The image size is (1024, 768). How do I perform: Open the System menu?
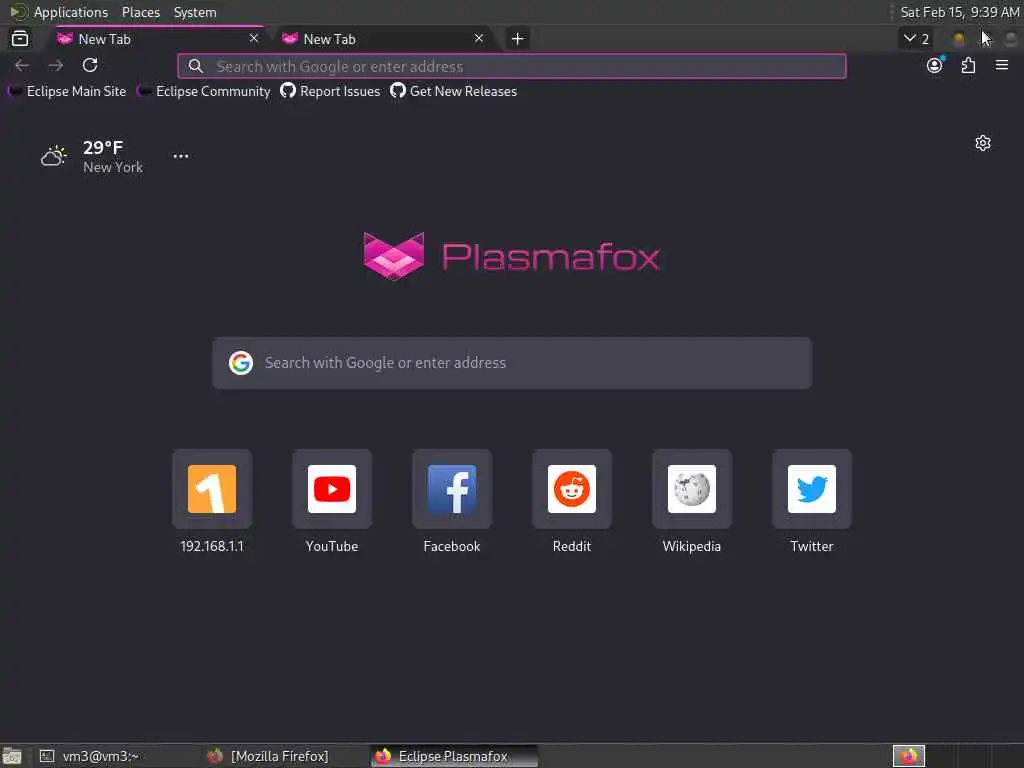[195, 12]
